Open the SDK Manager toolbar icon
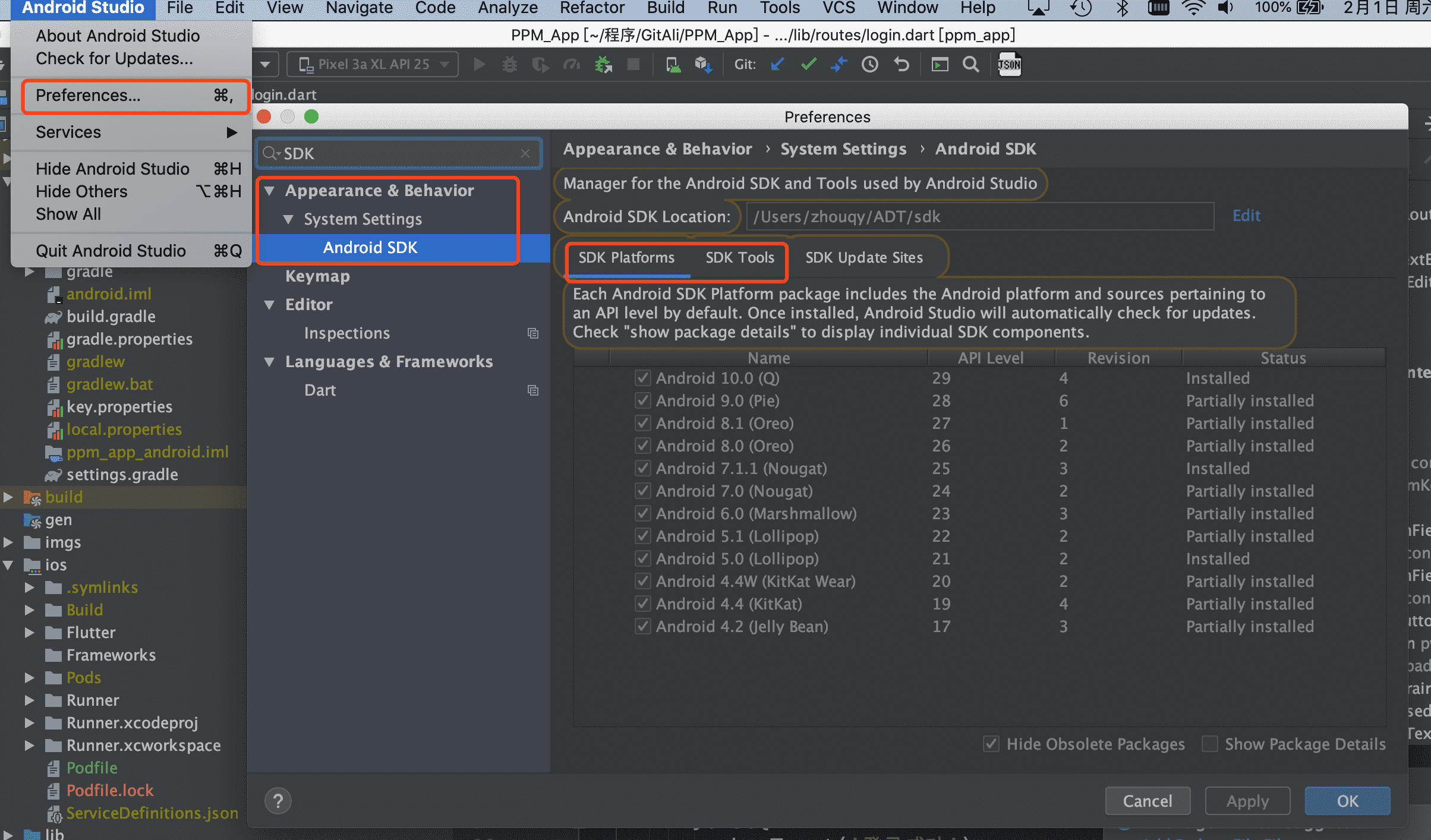1431x840 pixels. [704, 64]
